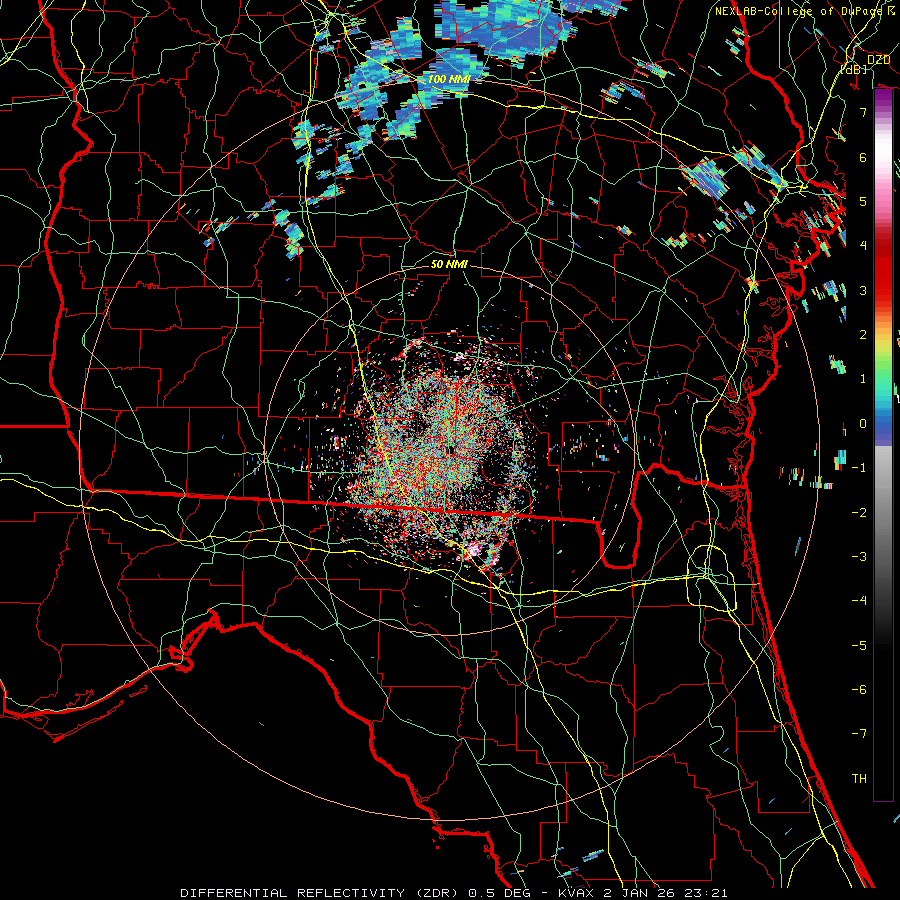Viewport: 900px width, 900px height.
Task: Select the -1 value on color scale
Action: click(x=859, y=467)
